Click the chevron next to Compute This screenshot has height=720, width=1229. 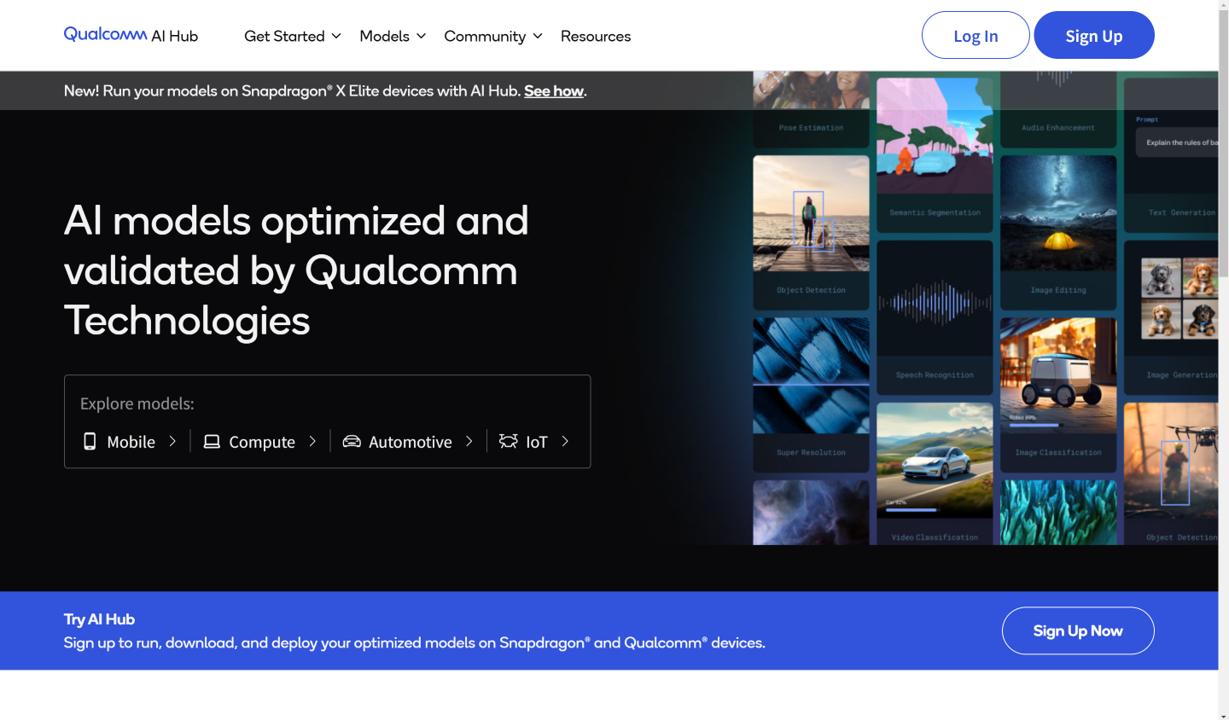(312, 441)
